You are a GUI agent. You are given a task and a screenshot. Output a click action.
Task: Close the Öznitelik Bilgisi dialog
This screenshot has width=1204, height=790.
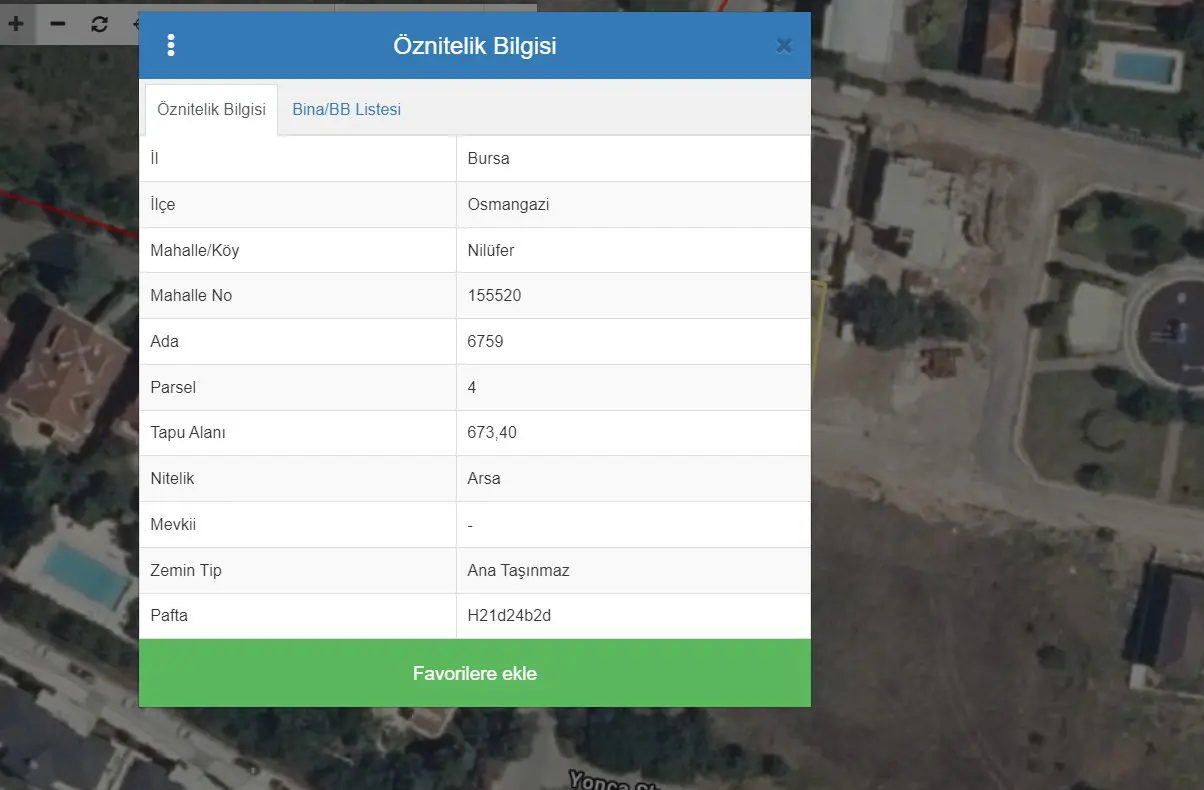pos(784,45)
